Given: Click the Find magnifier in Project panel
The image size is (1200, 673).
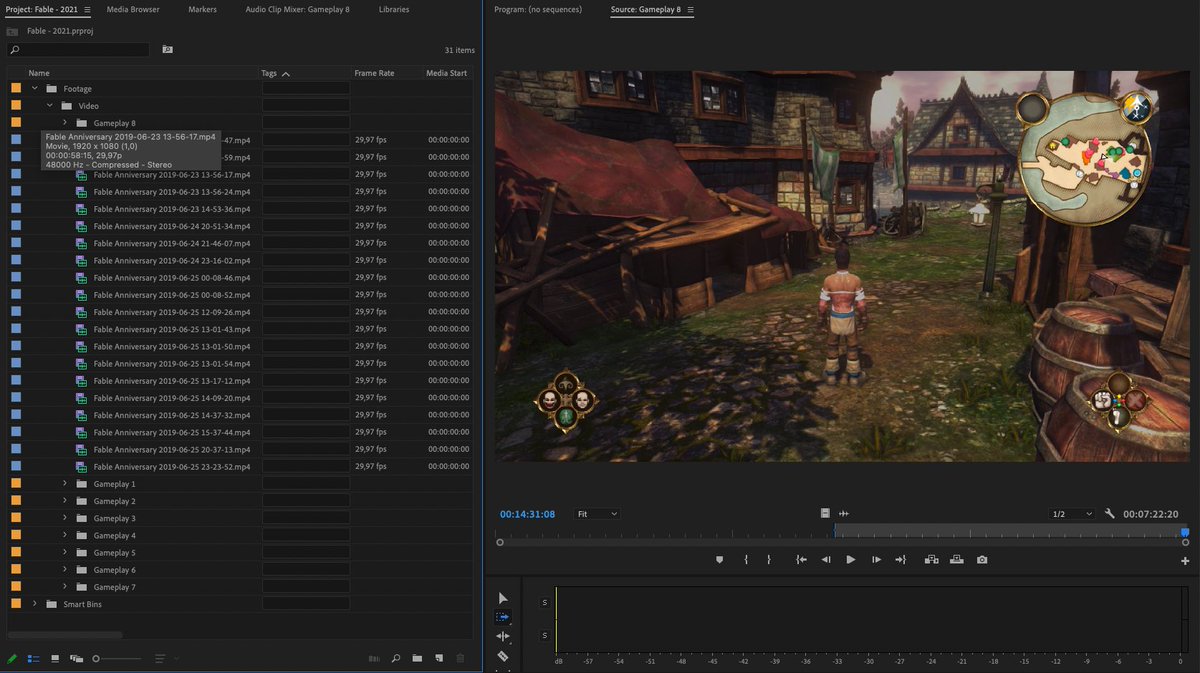Looking at the screenshot, I should (396, 659).
